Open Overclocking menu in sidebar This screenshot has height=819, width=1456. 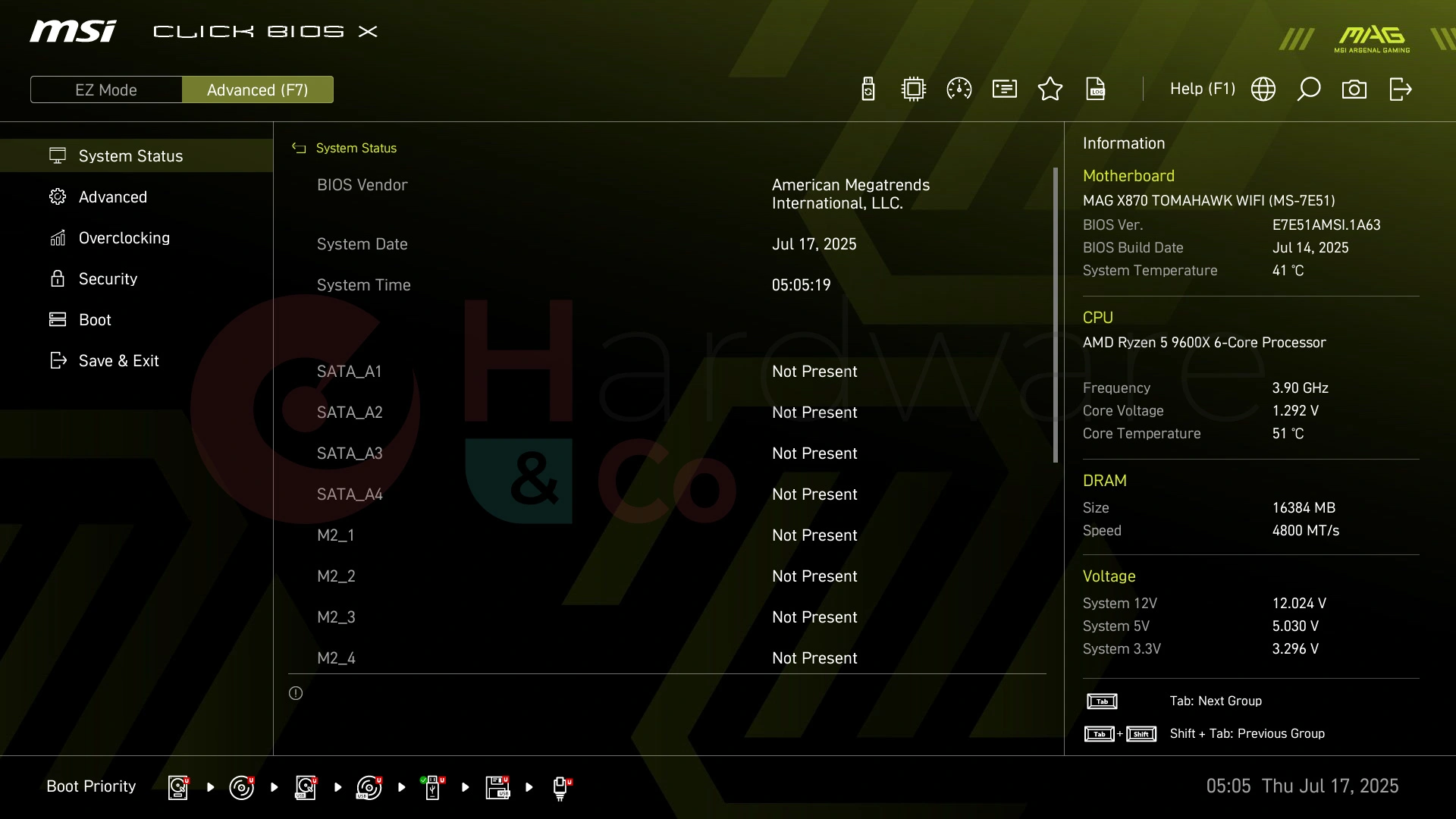click(x=136, y=237)
